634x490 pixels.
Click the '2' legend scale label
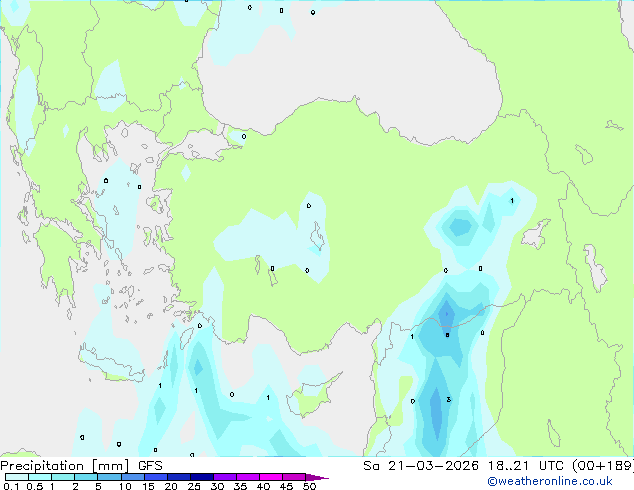pos(75,486)
